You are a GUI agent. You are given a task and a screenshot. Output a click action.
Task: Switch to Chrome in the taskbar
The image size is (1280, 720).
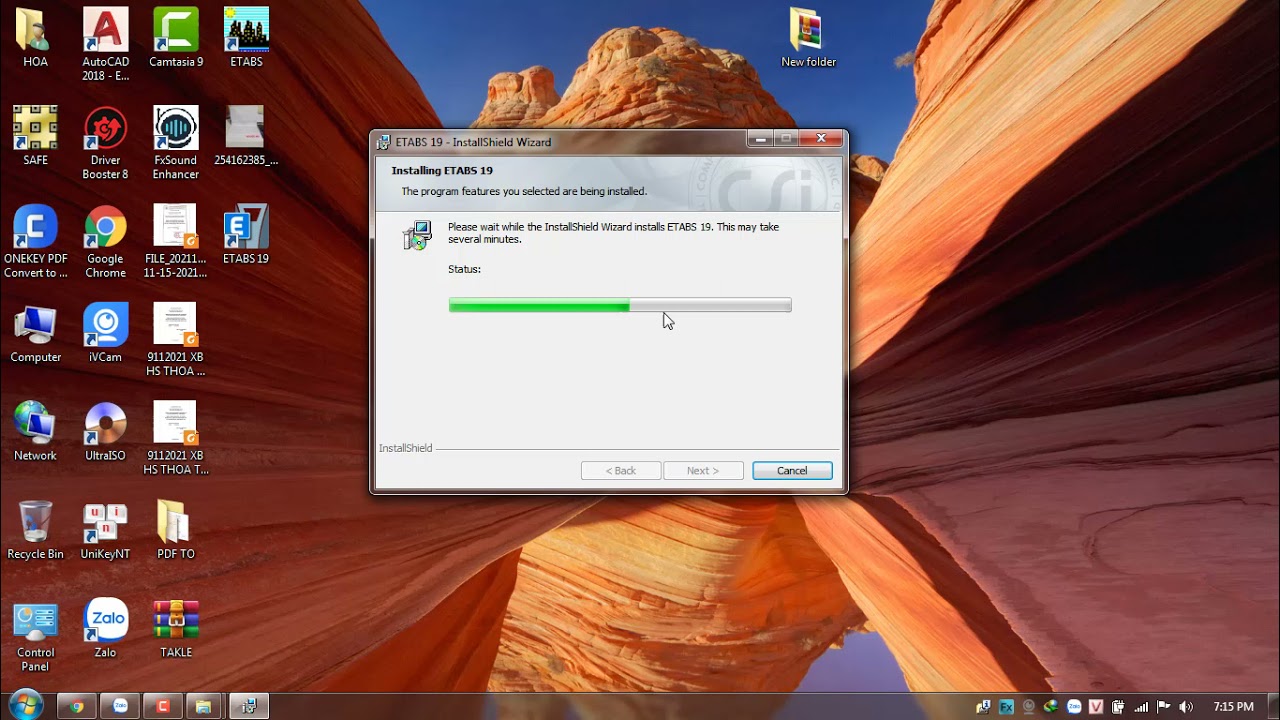(x=77, y=706)
